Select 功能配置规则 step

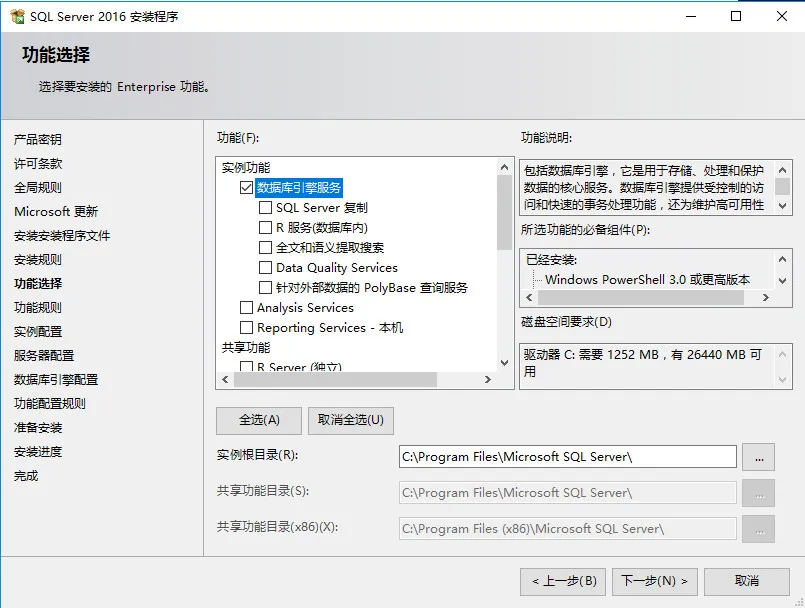coord(49,404)
